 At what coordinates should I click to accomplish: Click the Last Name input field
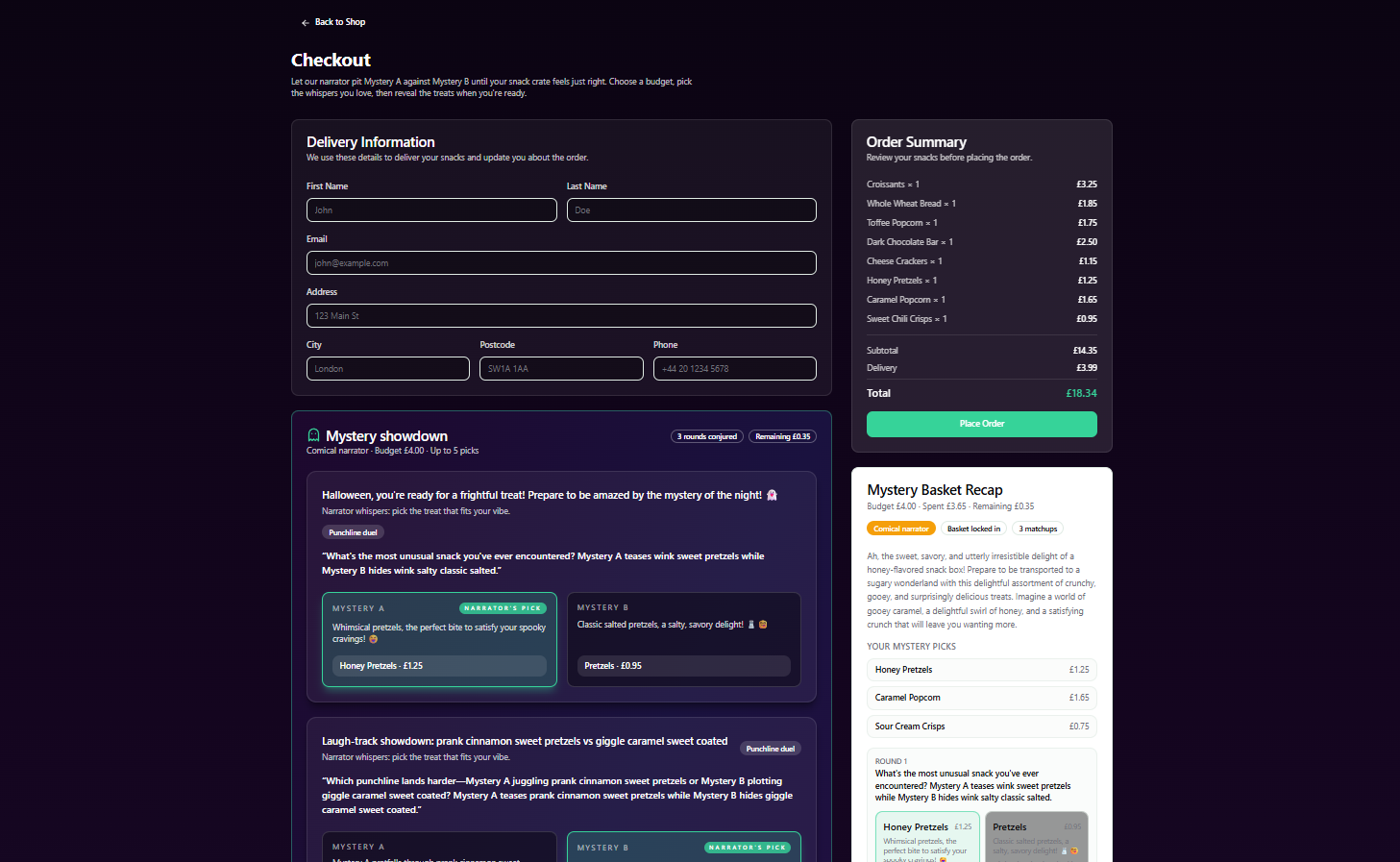point(692,210)
